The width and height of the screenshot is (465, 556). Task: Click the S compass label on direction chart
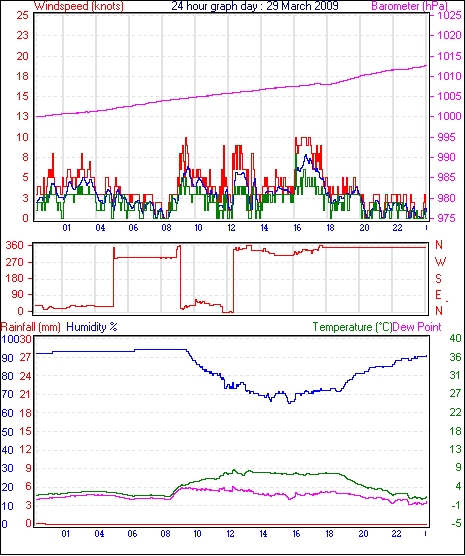(x=438, y=279)
